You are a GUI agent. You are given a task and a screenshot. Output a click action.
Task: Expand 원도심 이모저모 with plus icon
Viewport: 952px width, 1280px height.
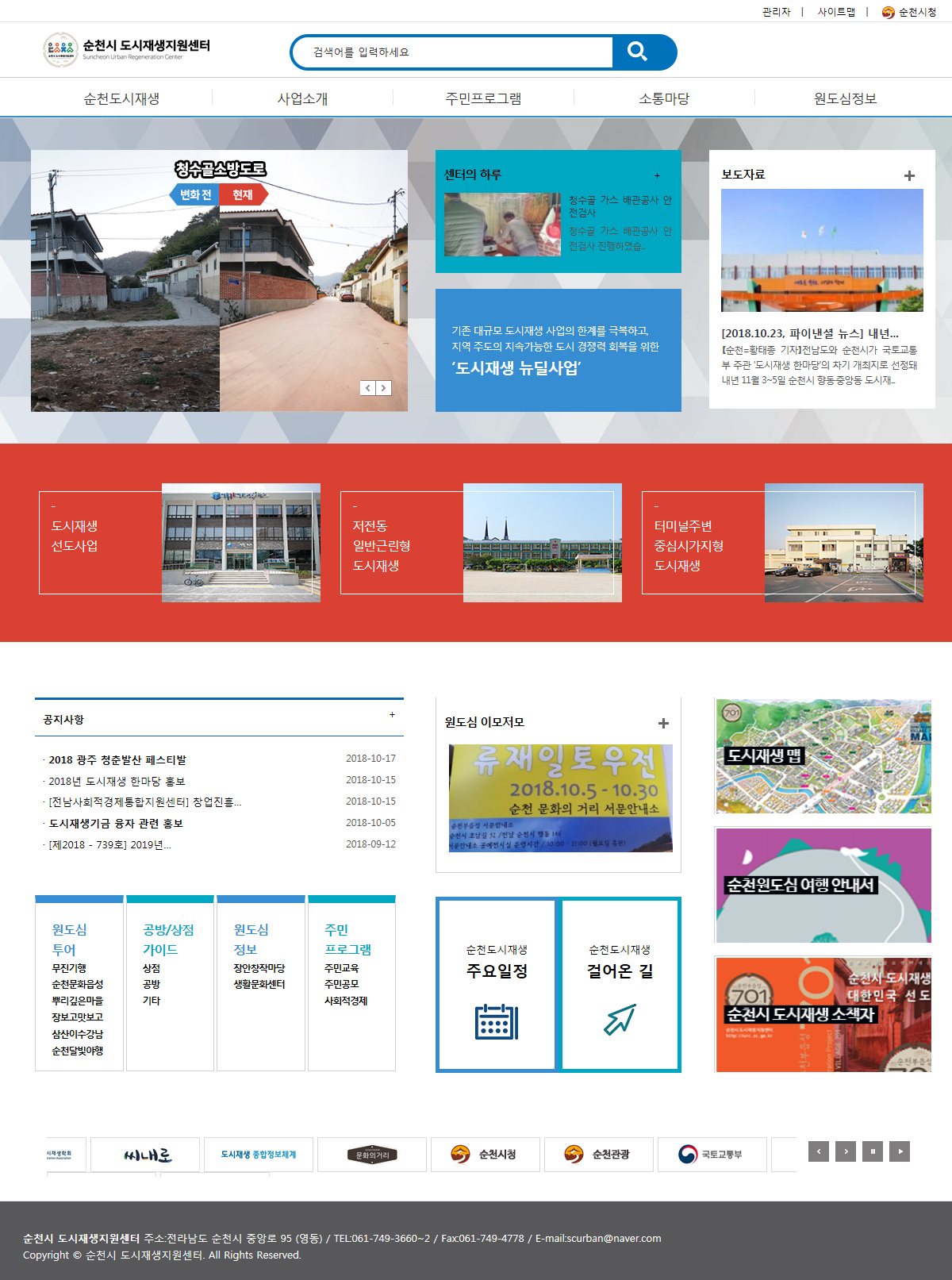(x=664, y=723)
